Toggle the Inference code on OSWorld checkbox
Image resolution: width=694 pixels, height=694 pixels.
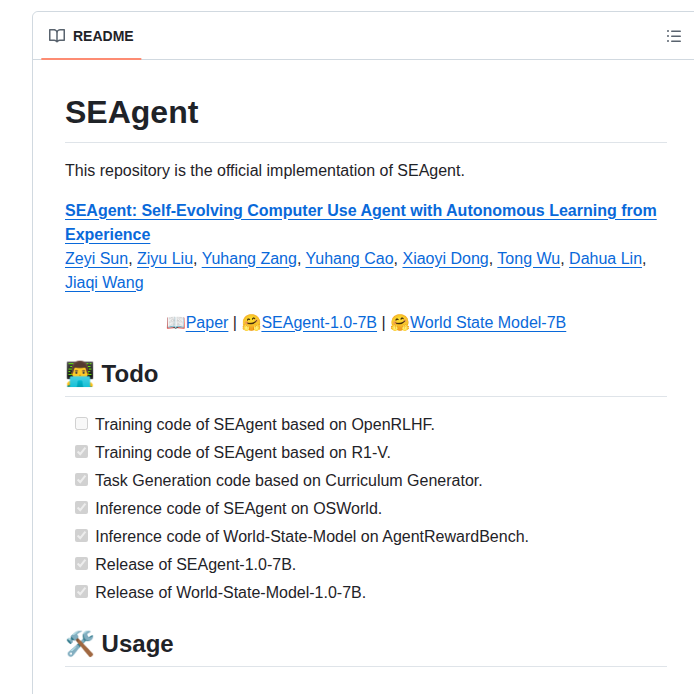point(81,507)
